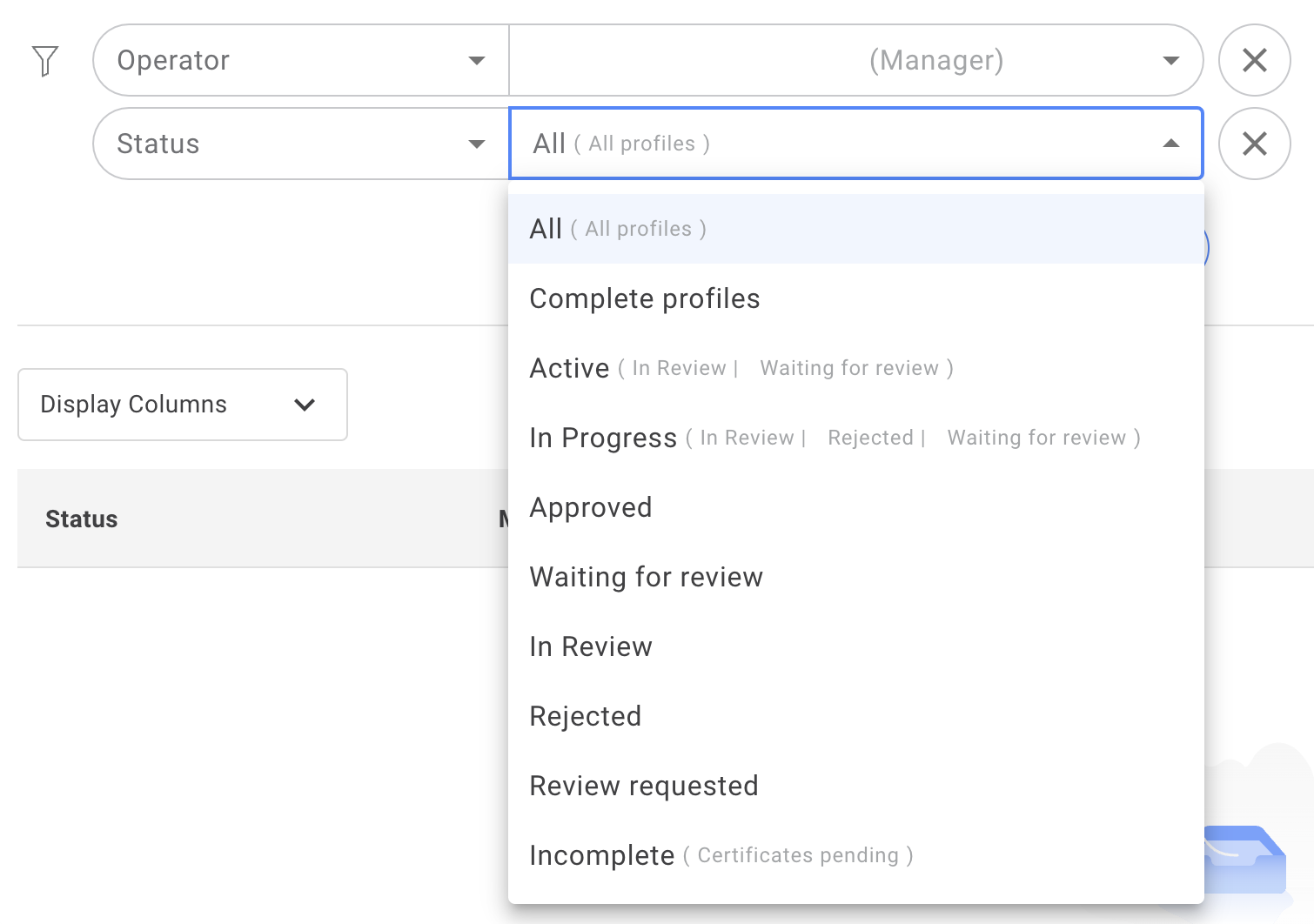
Task: Choose the Rejected status filter
Action: (x=585, y=716)
